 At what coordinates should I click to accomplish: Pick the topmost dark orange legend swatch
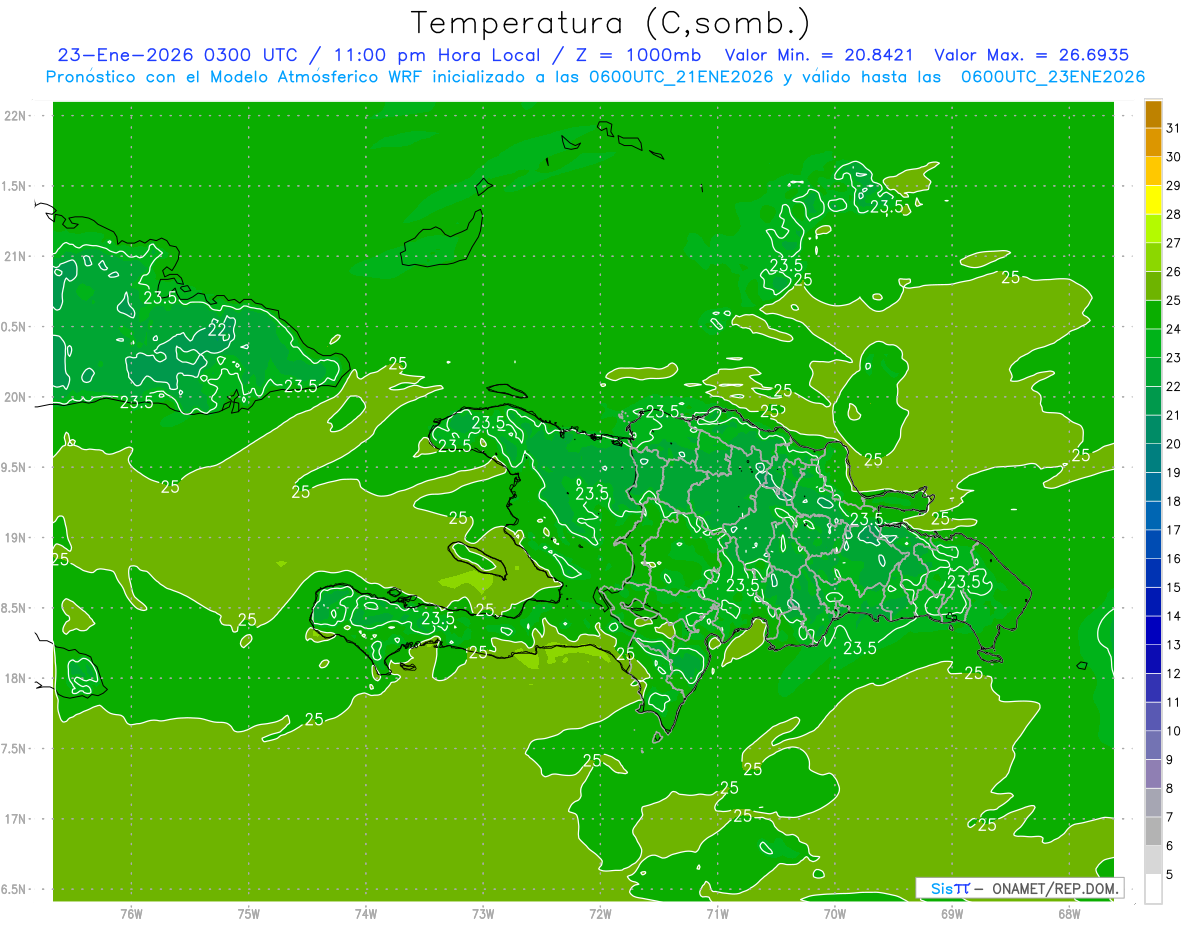tap(1154, 114)
